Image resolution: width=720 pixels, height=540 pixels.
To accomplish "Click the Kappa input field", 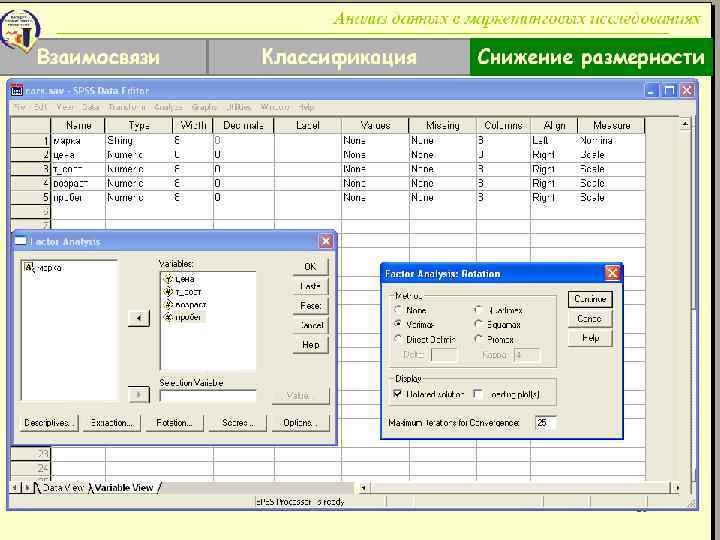I will pyautogui.click(x=527, y=355).
